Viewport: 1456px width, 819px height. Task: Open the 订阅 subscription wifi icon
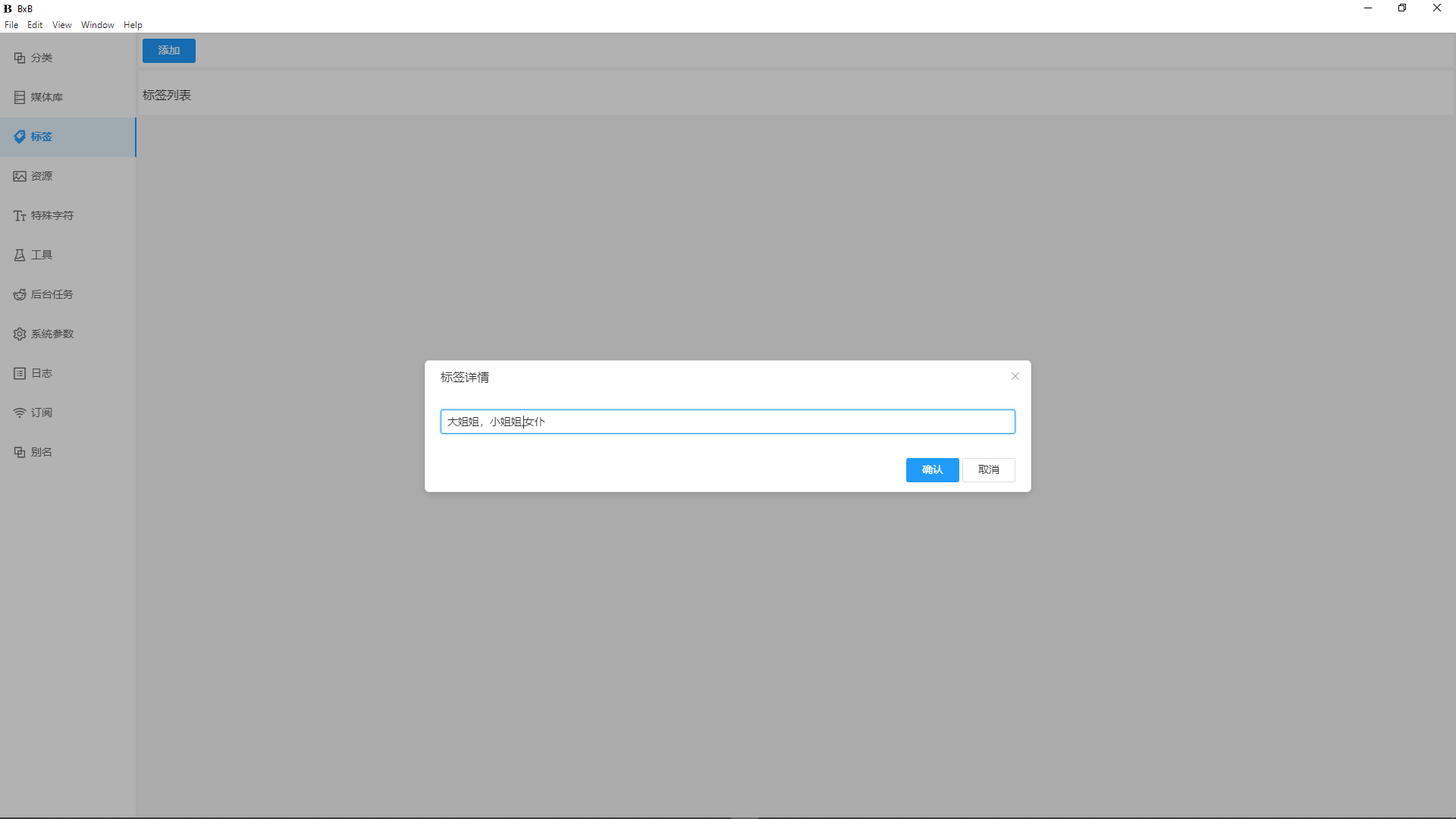pos(20,413)
